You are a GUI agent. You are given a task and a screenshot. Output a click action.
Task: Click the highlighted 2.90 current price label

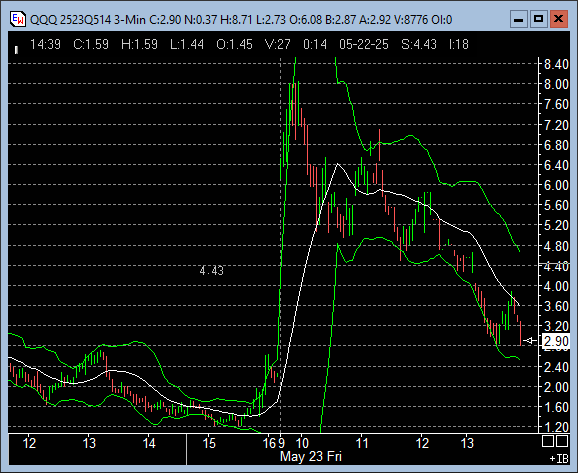[x=556, y=341]
